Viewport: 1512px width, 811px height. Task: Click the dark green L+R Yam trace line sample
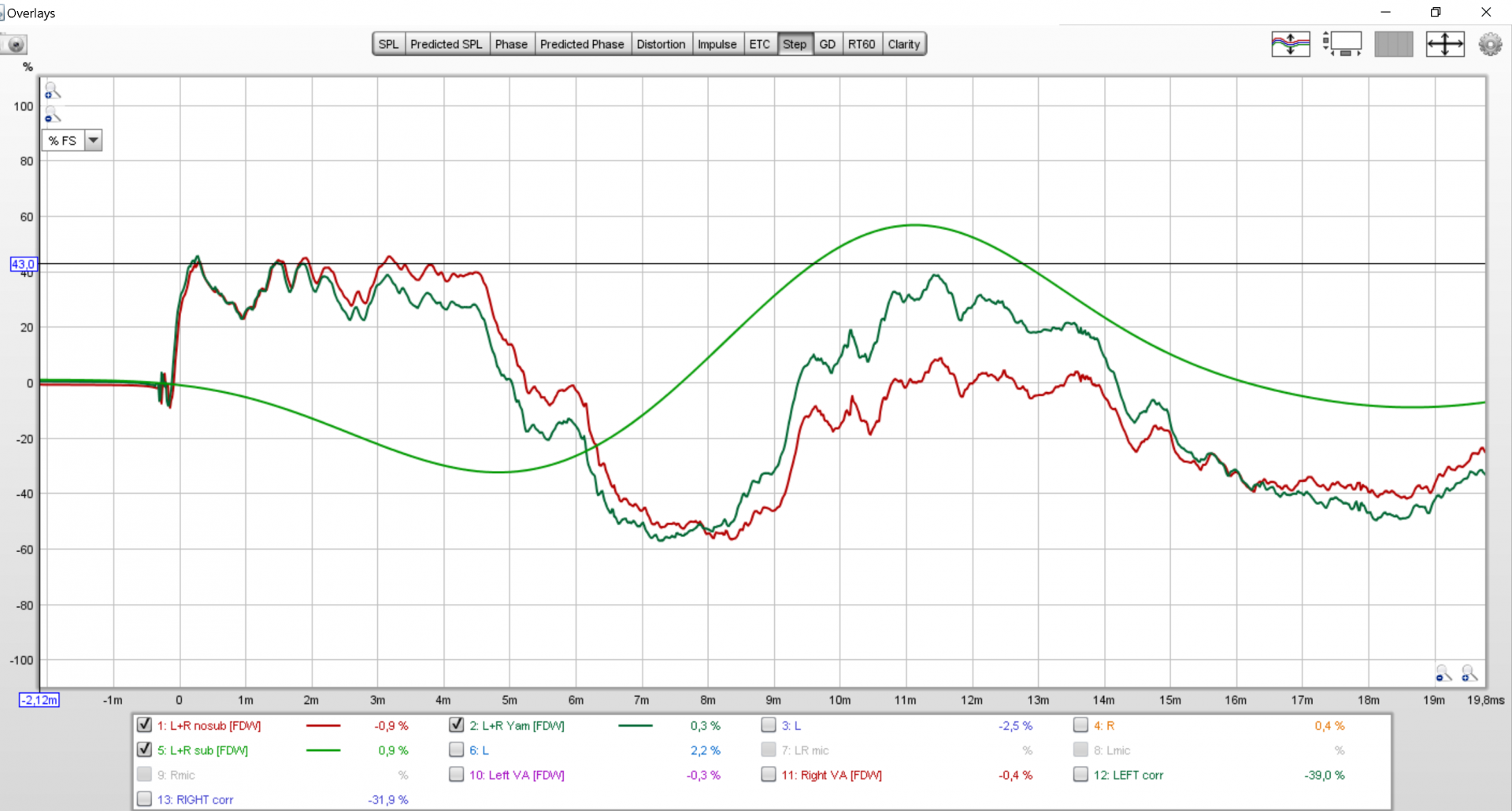click(635, 725)
